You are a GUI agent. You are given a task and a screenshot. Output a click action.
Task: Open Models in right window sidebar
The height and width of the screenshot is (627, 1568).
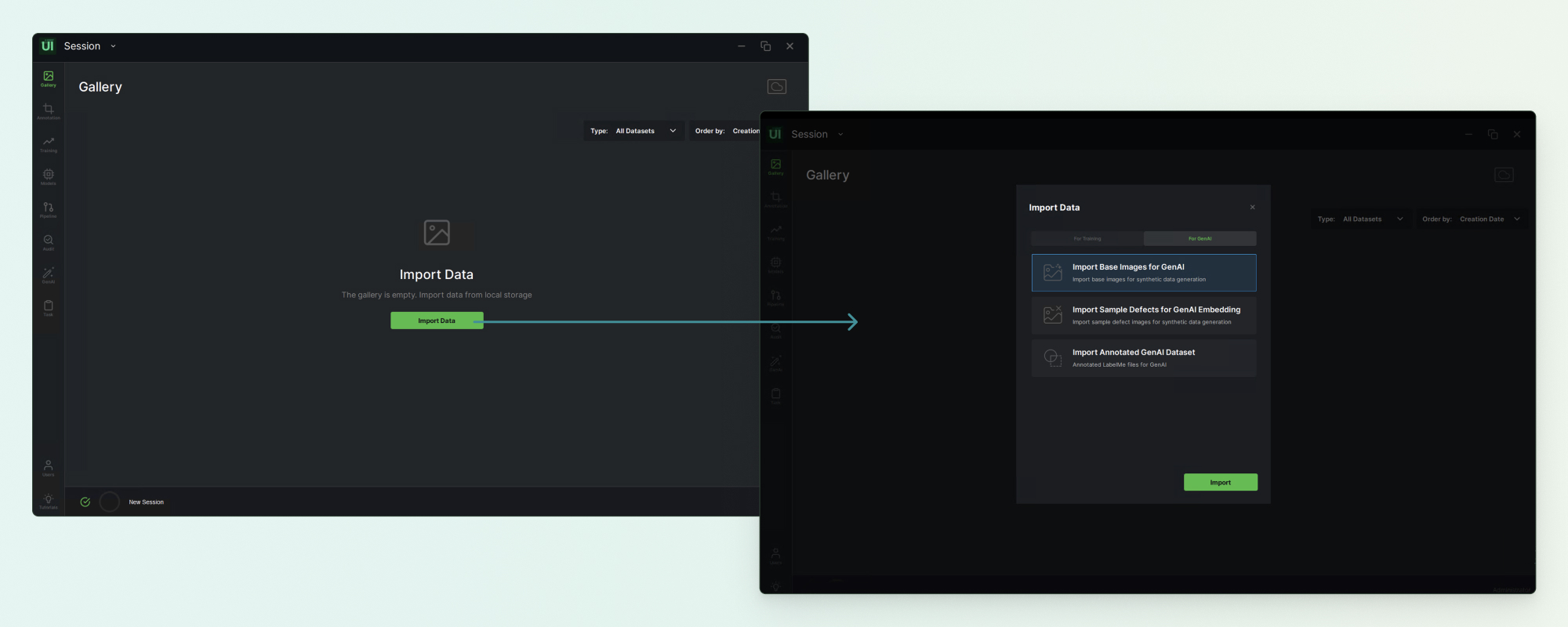click(776, 265)
